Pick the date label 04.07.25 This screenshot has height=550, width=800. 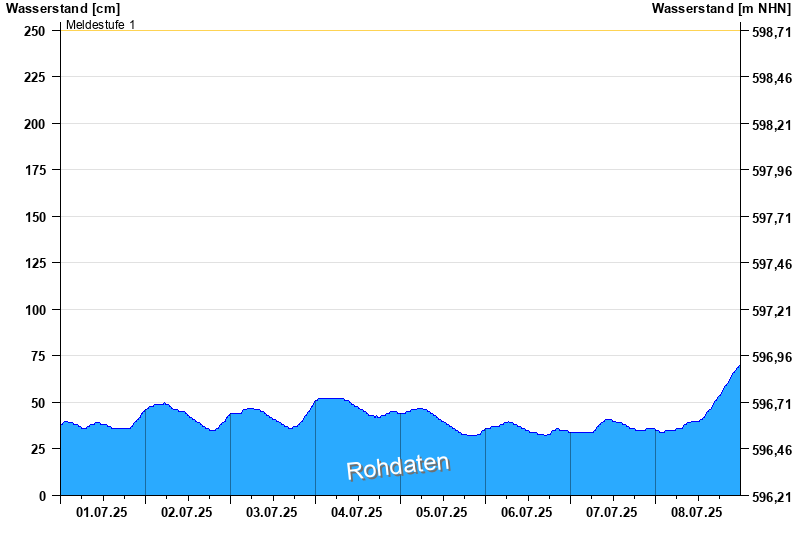point(357,512)
